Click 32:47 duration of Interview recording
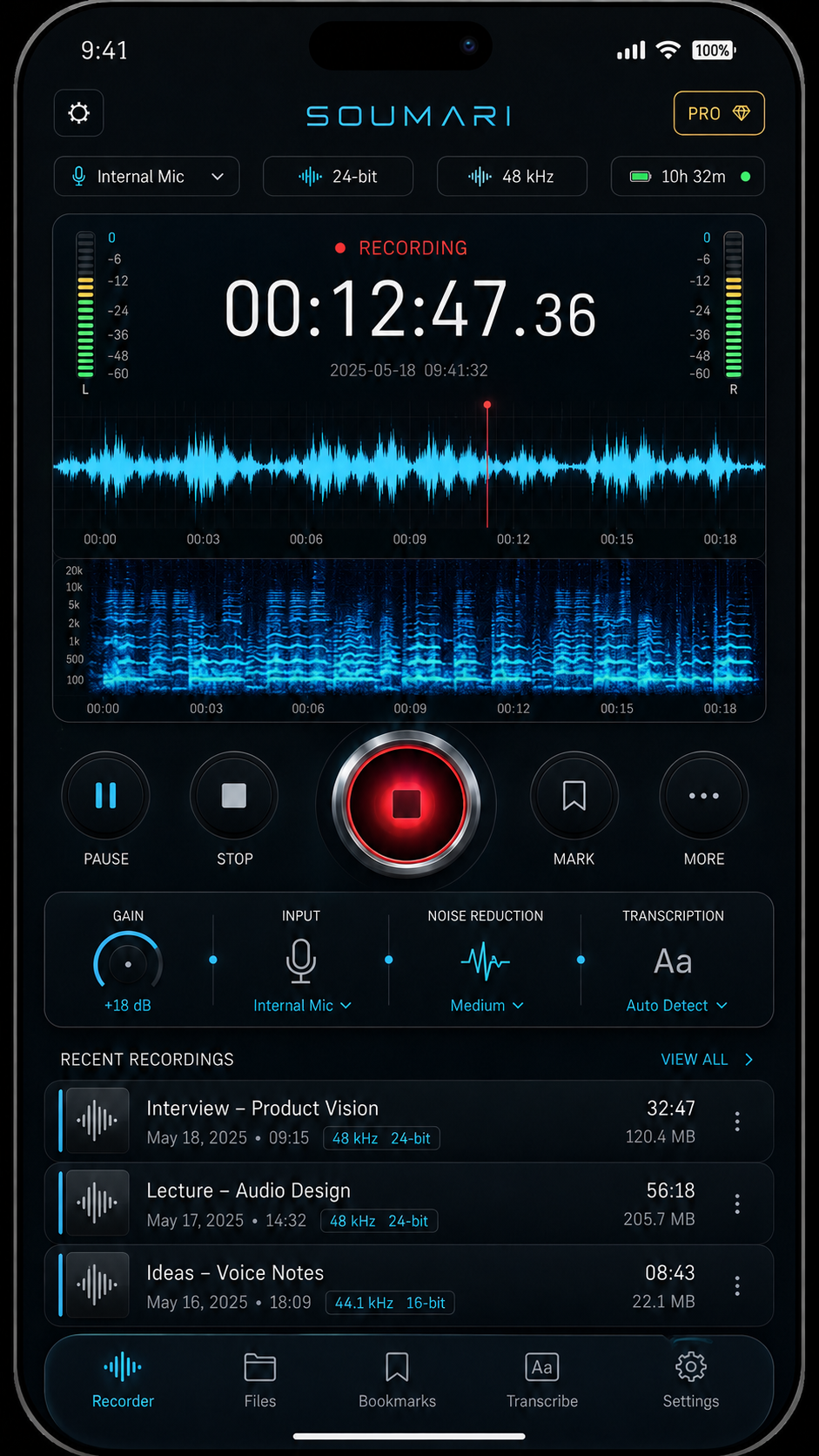Viewport: 819px width, 1456px height. click(671, 1109)
